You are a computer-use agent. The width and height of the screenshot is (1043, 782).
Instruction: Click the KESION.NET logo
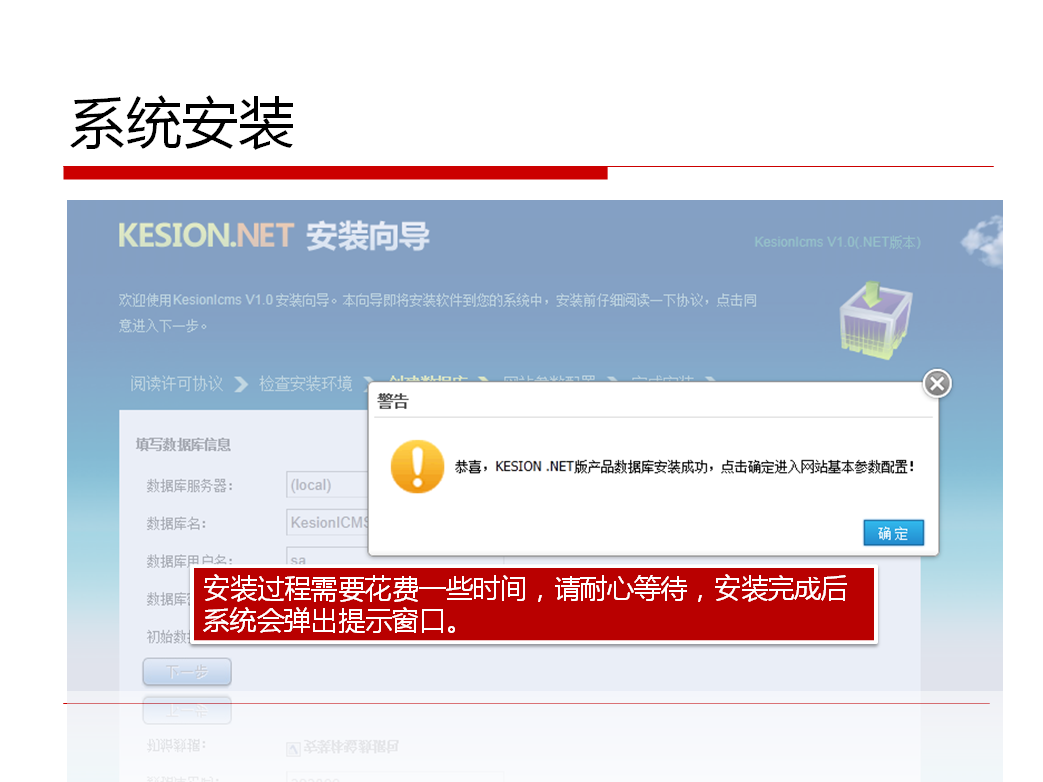[206, 235]
